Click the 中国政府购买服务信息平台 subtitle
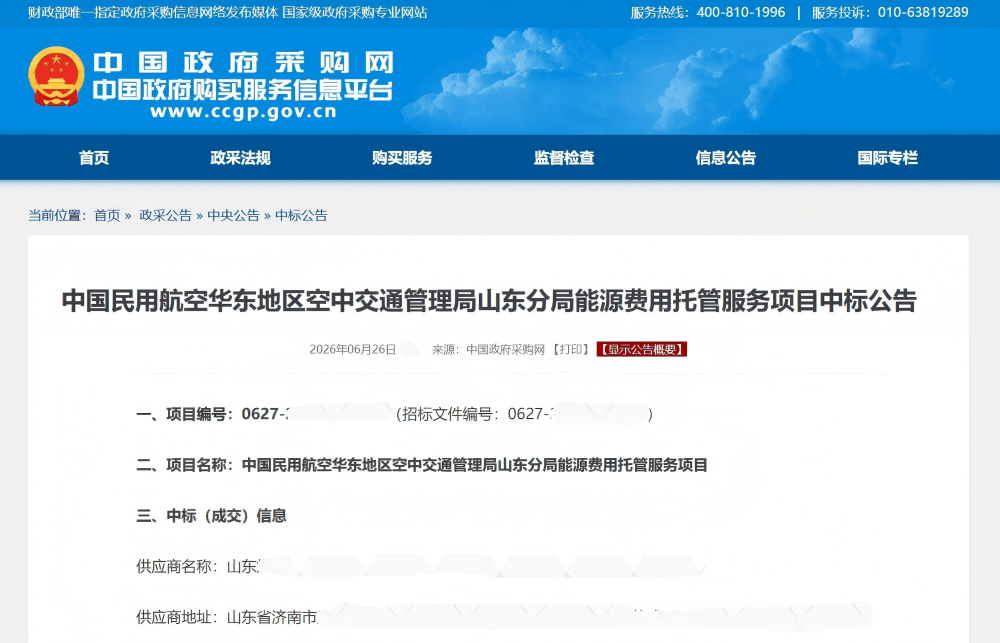The image size is (1000, 643). coord(242,90)
